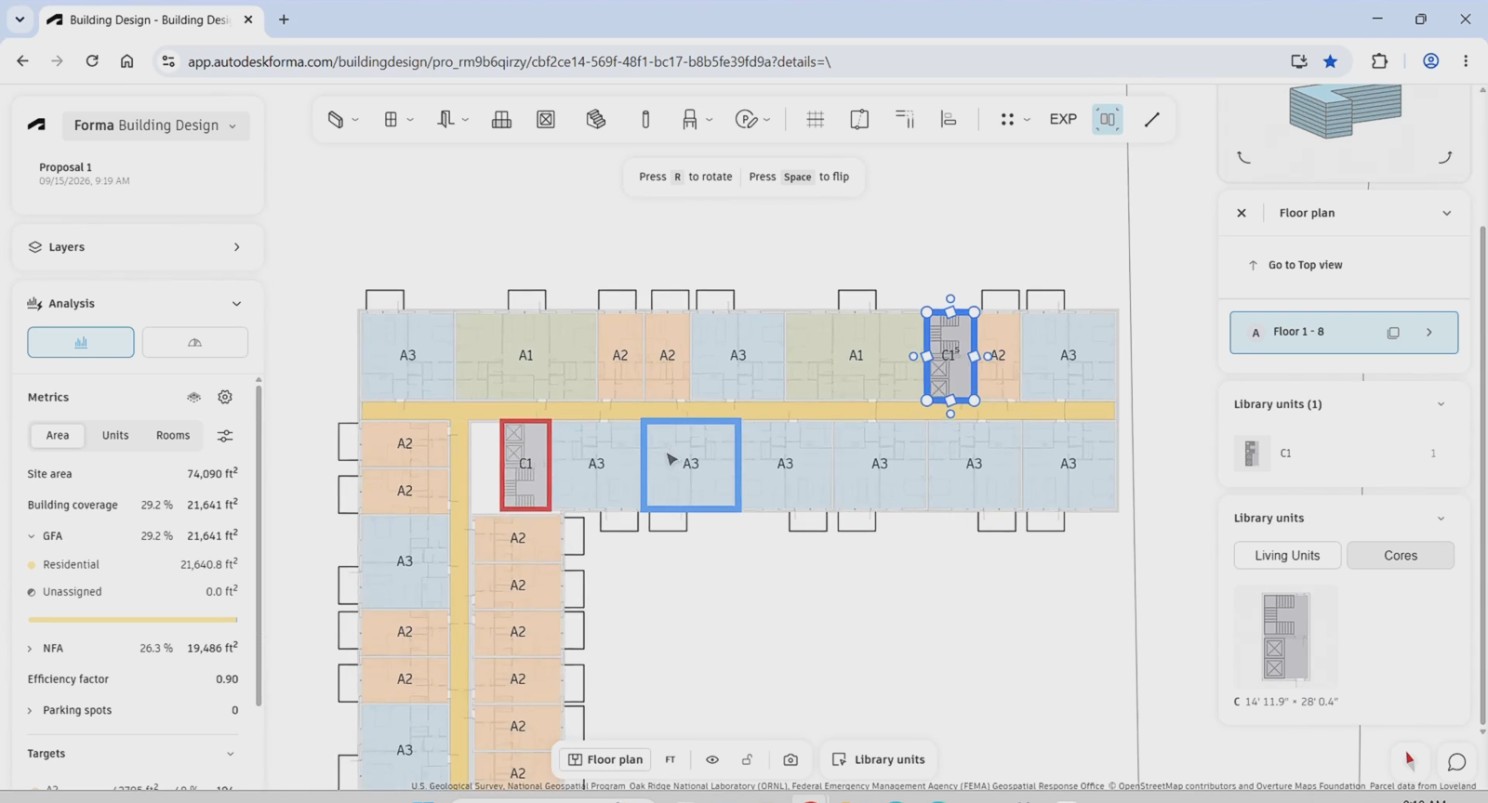Switch to the gauge analysis view
Viewport: 1488px width, 803px height.
[x=195, y=342]
